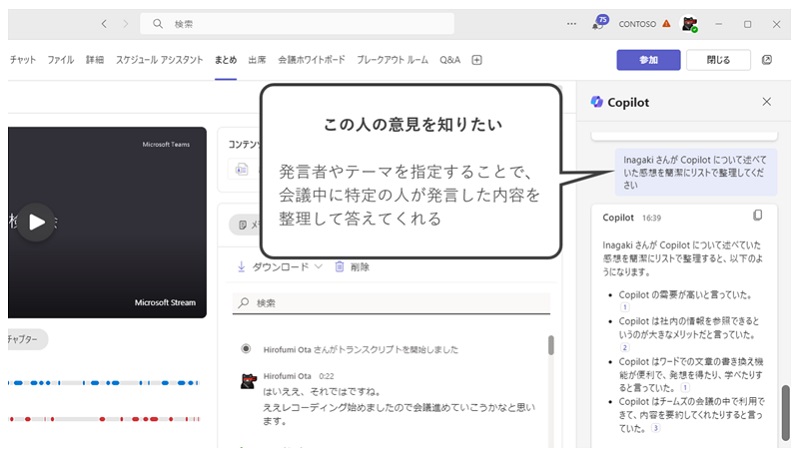Click the チャプター chip
This screenshot has width=800, height=460.
(x=28, y=339)
